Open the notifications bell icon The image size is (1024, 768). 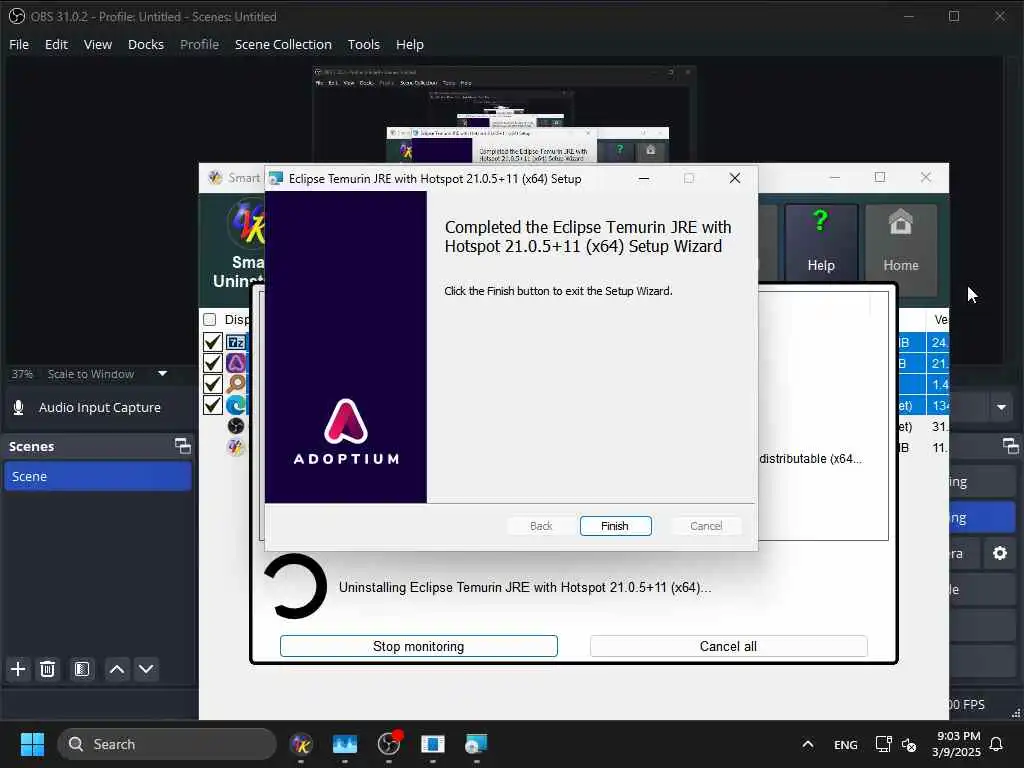pyautogui.click(x=997, y=744)
